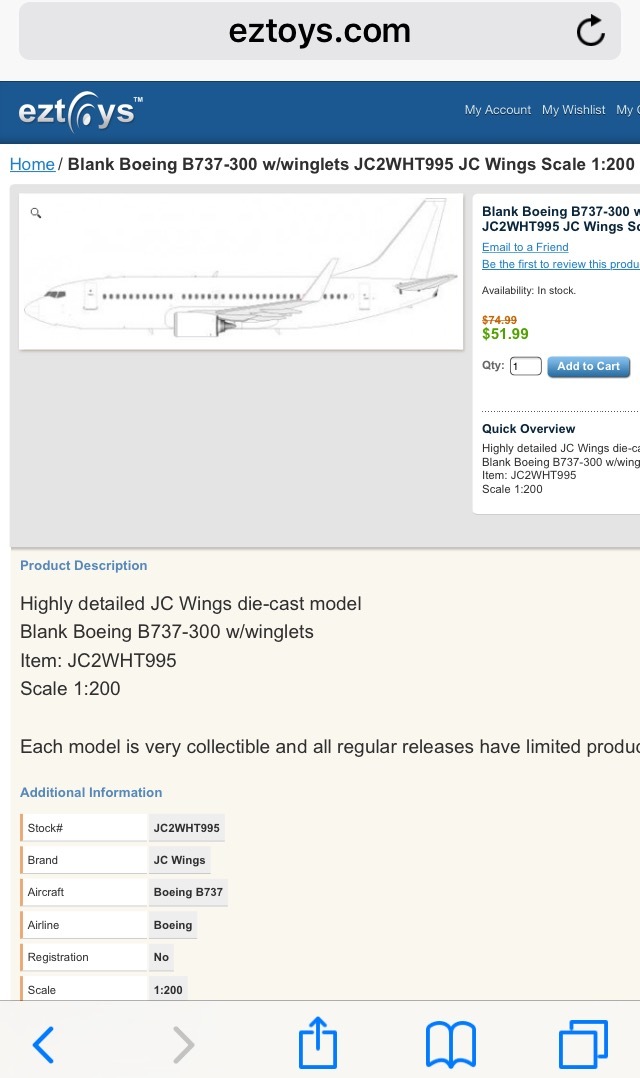Viewport: 640px width, 1078px height.
Task: Click the eztoys logo
Action: pyautogui.click(x=80, y=111)
